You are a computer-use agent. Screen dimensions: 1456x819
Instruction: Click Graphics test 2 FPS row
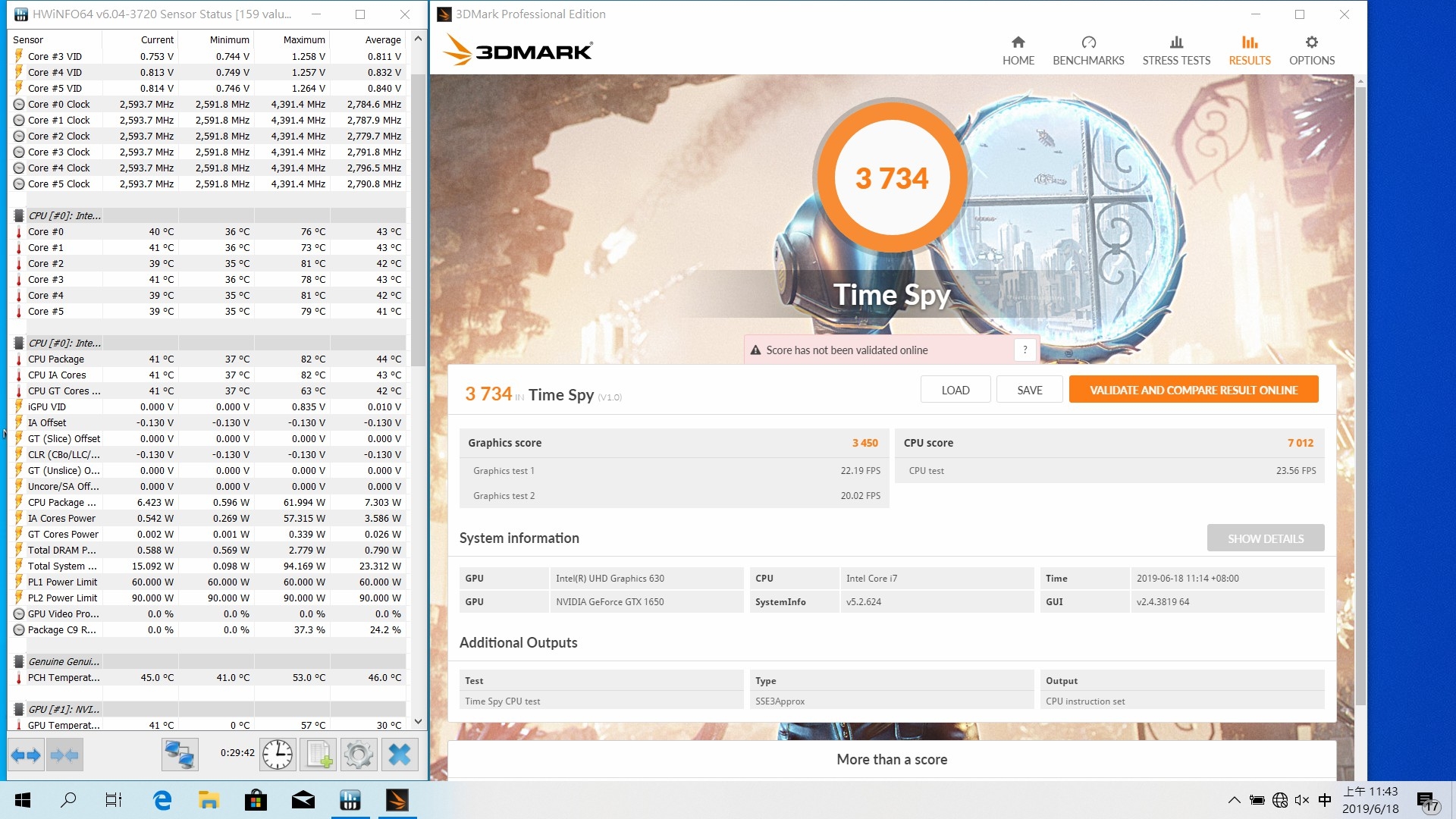674,496
